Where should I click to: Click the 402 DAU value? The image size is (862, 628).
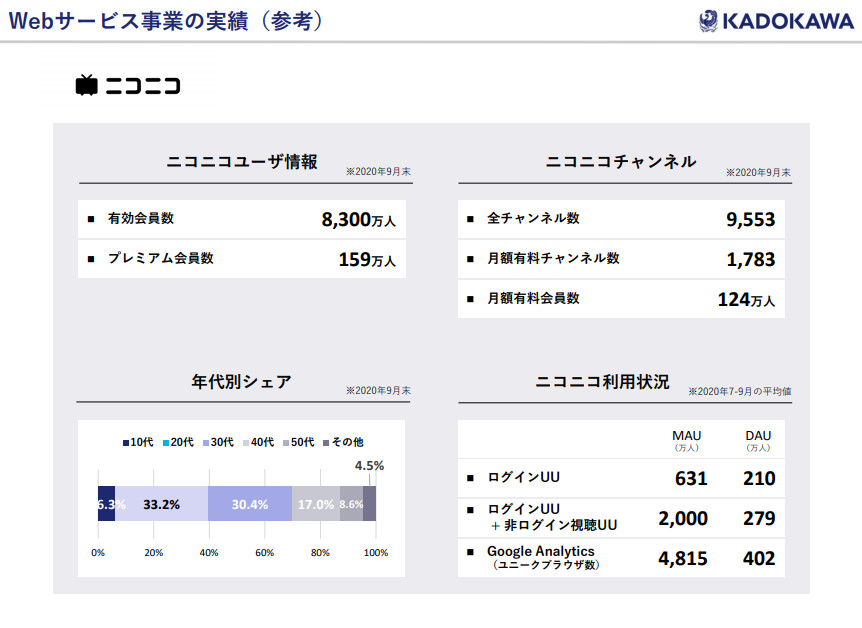tap(759, 559)
